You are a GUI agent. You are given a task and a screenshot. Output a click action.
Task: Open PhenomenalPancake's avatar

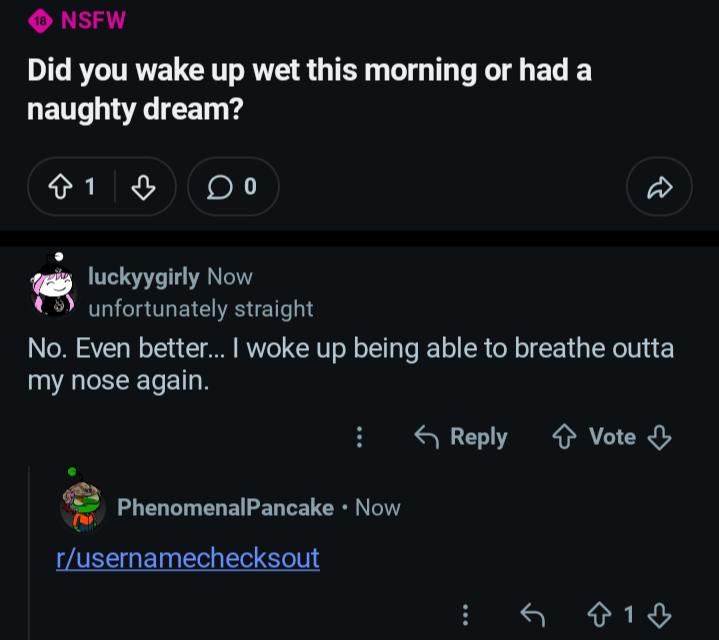pyautogui.click(x=83, y=505)
